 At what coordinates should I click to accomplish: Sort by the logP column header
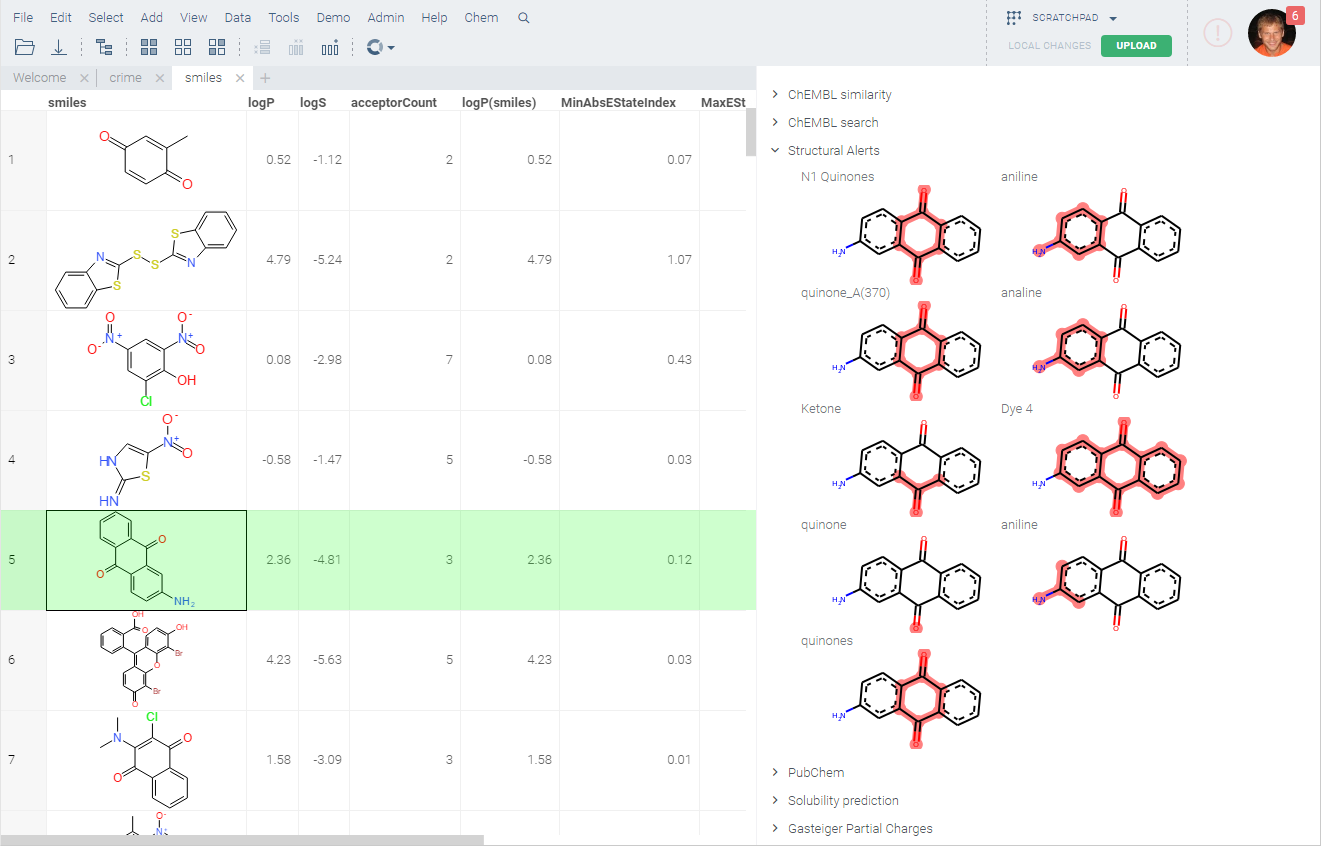coord(262,102)
